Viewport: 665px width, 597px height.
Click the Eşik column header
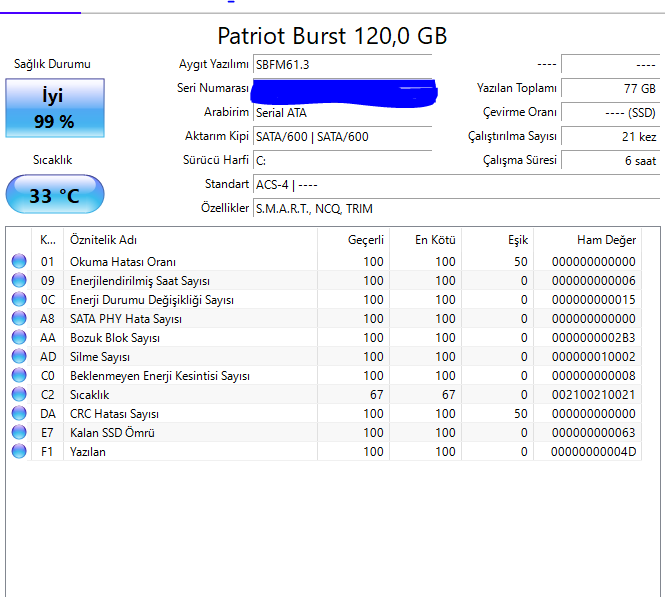coord(497,240)
